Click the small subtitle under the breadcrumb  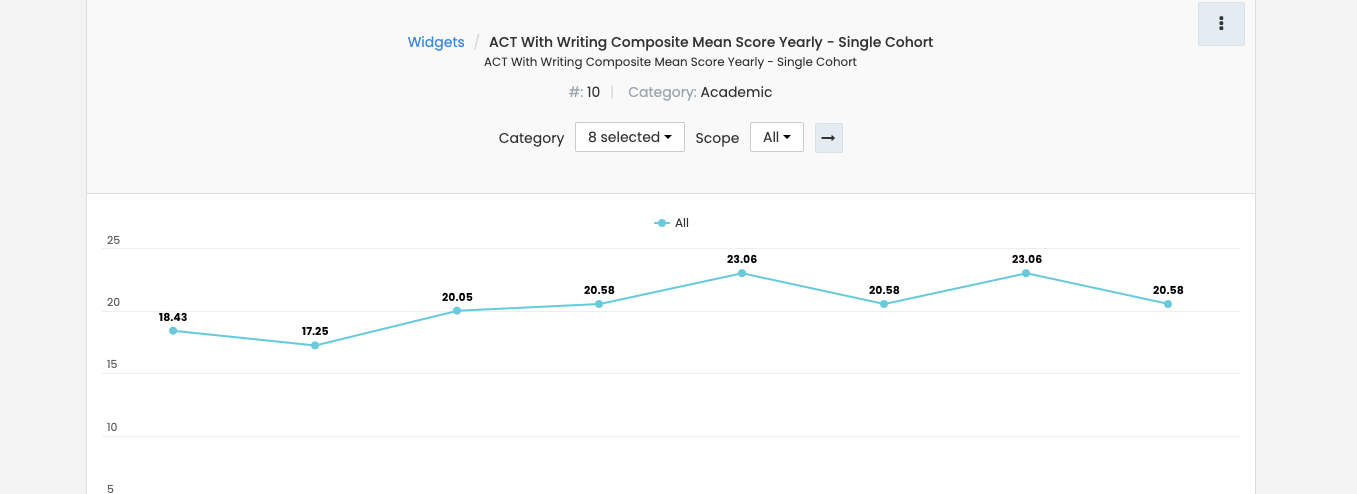pyautogui.click(x=670, y=62)
